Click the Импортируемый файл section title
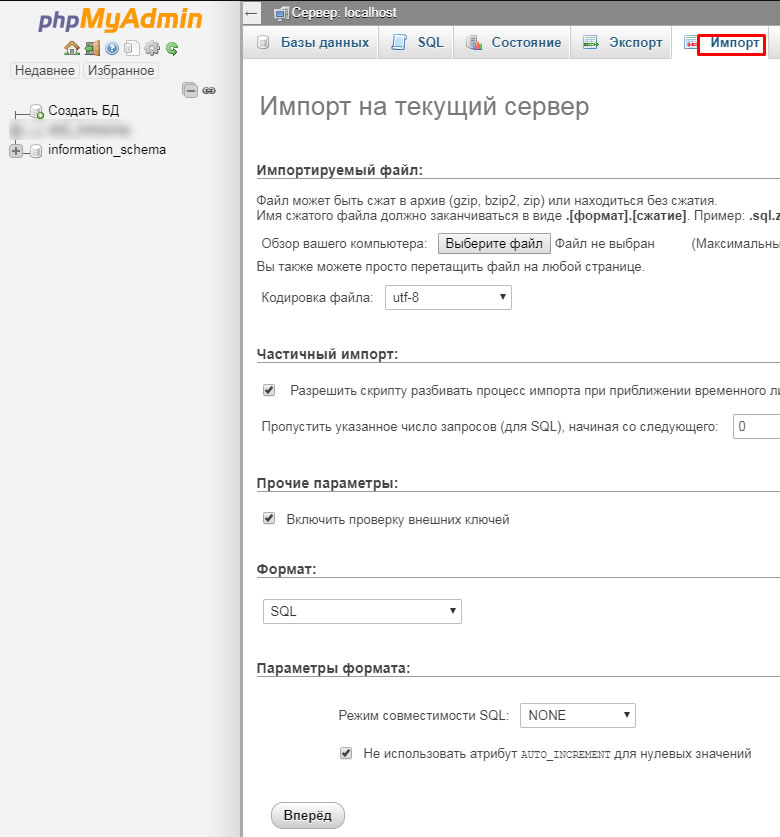Viewport: 780px width, 837px height. (340, 170)
